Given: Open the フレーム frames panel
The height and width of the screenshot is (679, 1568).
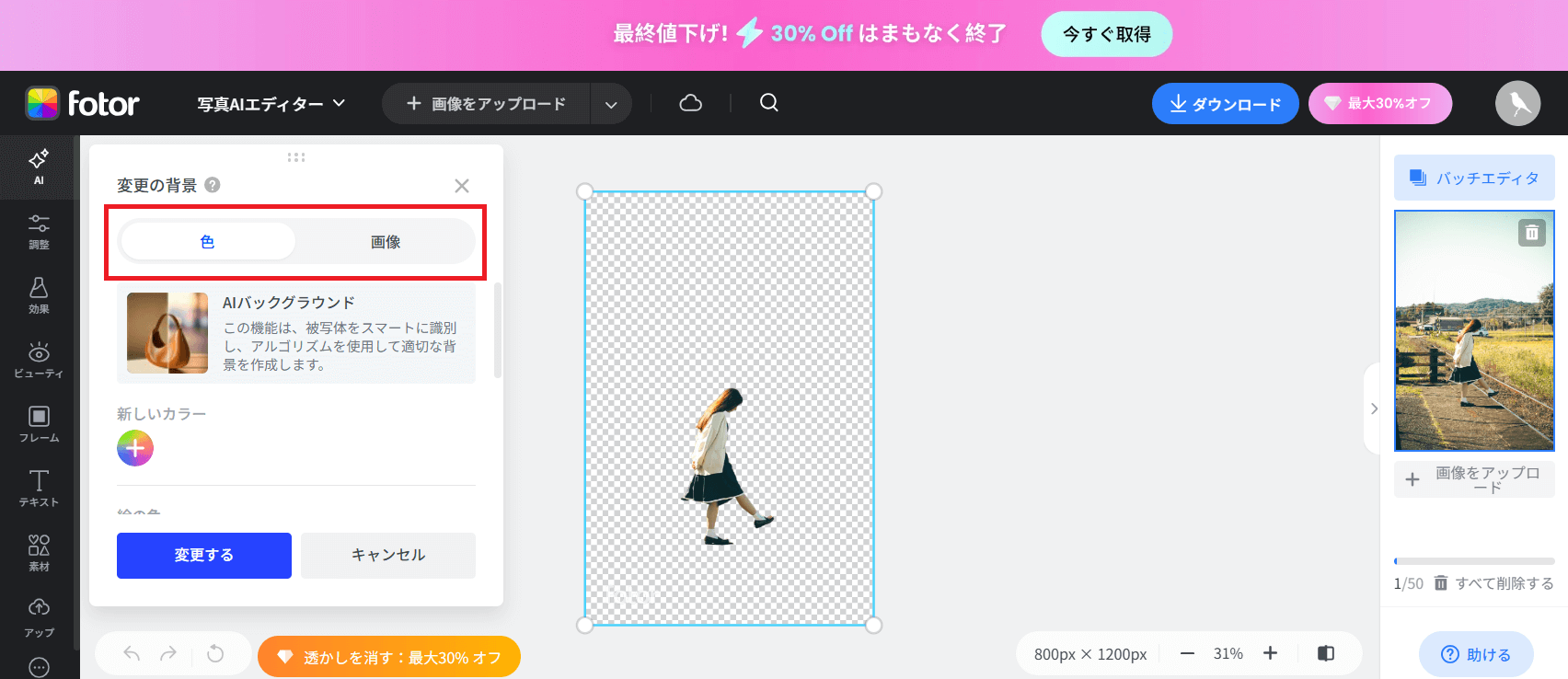Looking at the screenshot, I should pos(39,425).
